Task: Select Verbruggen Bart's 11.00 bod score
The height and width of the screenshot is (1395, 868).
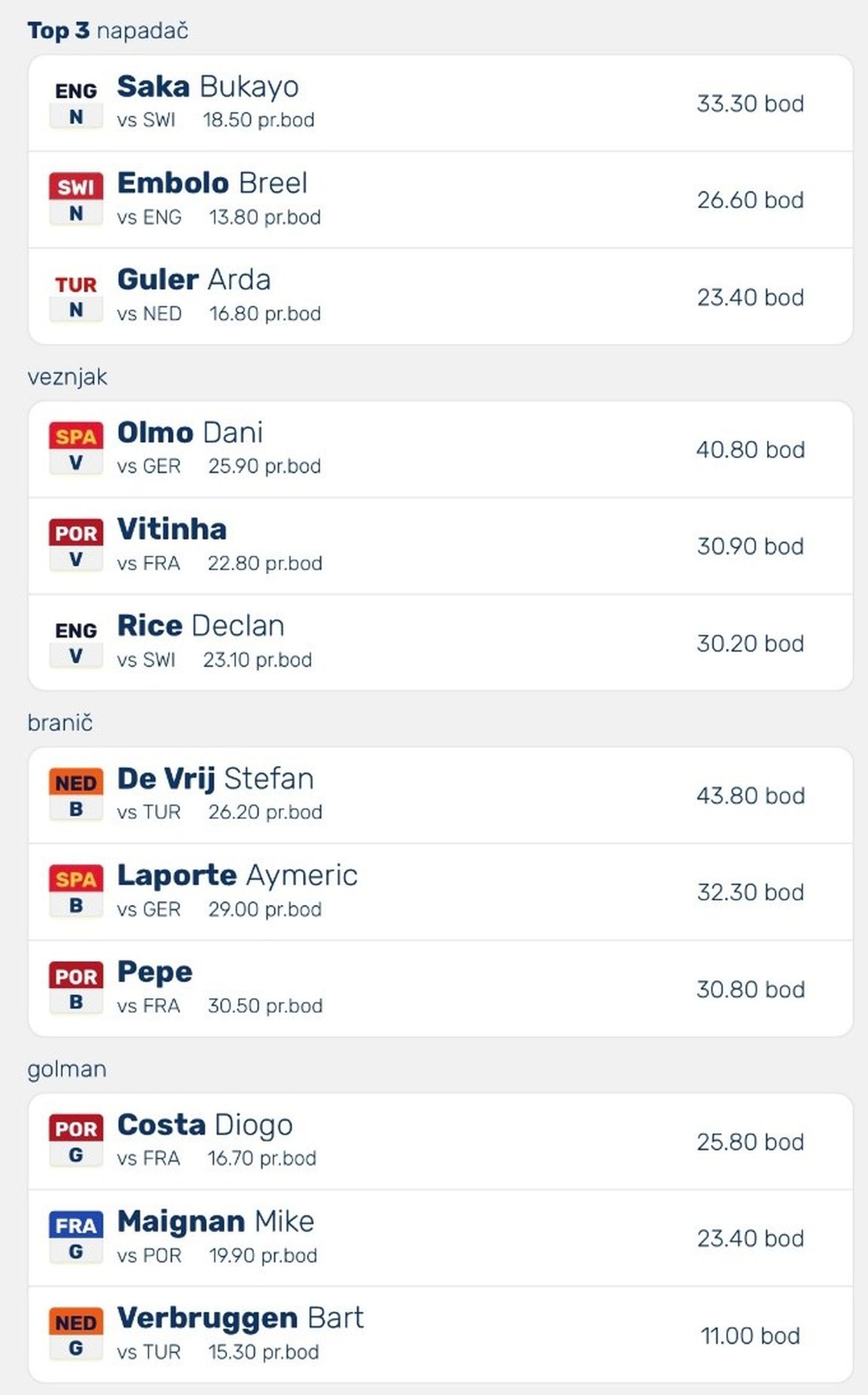Action: click(750, 1335)
